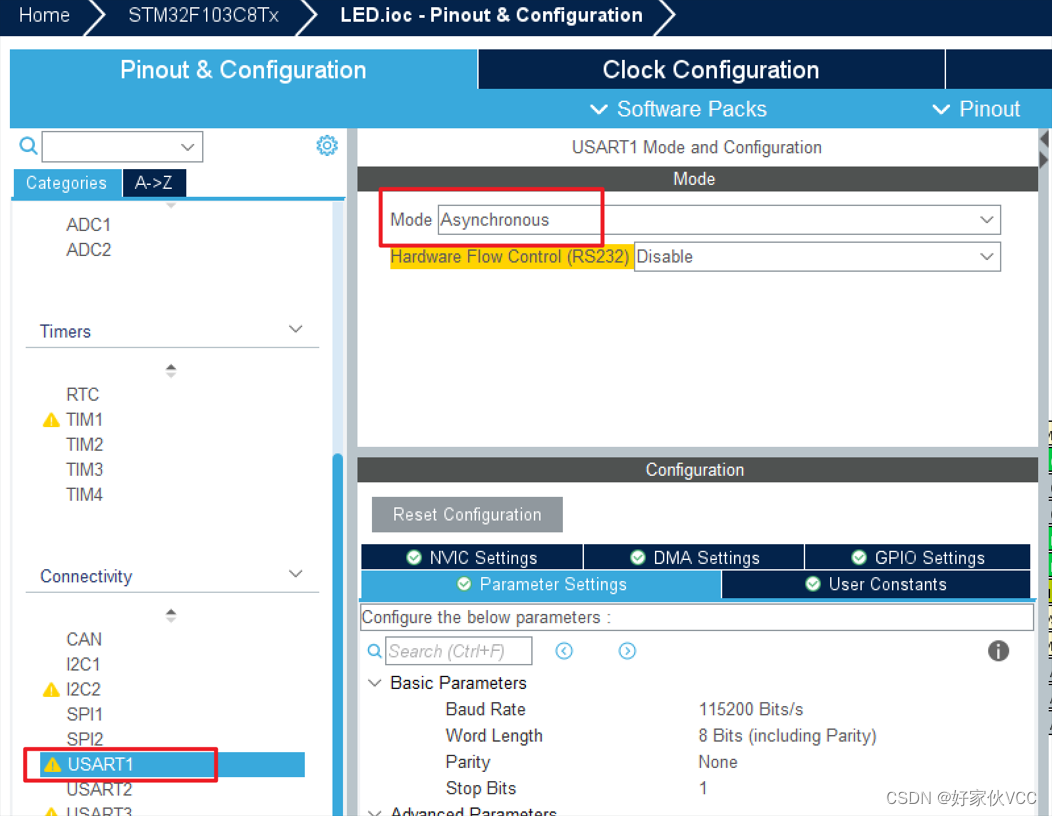Click the warning icon beside TIM1

point(51,420)
